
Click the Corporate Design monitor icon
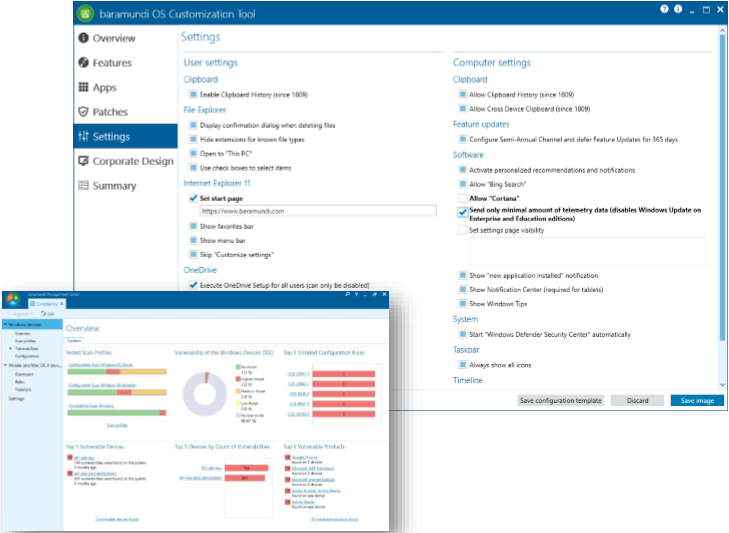(x=84, y=161)
